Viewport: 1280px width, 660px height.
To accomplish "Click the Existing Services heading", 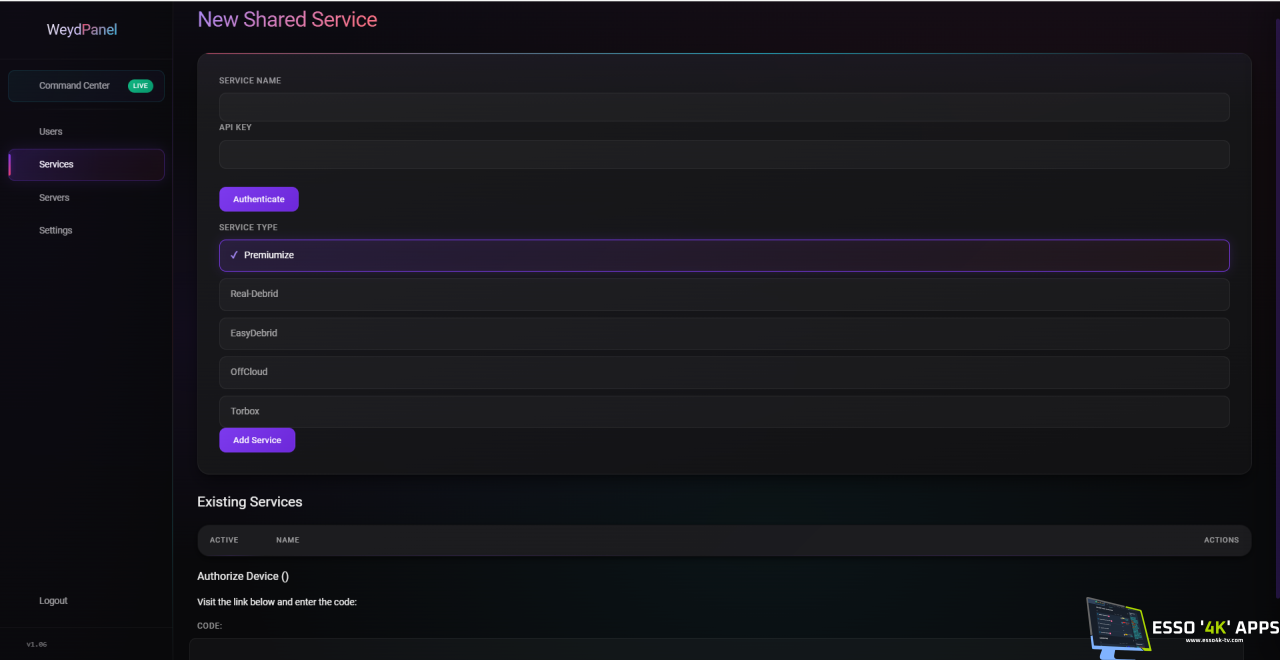I will coord(250,502).
